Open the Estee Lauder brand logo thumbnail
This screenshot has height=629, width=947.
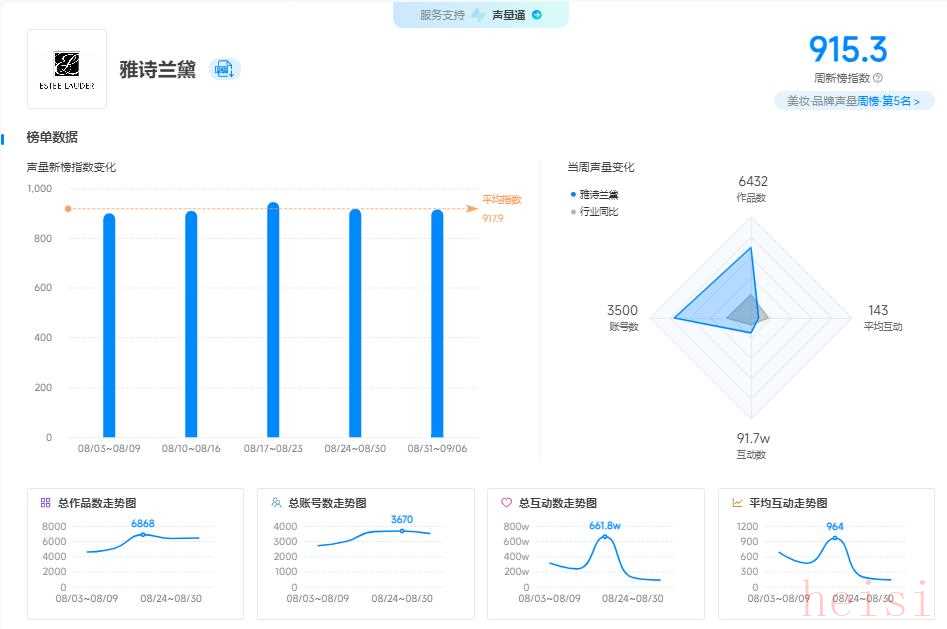click(67, 69)
